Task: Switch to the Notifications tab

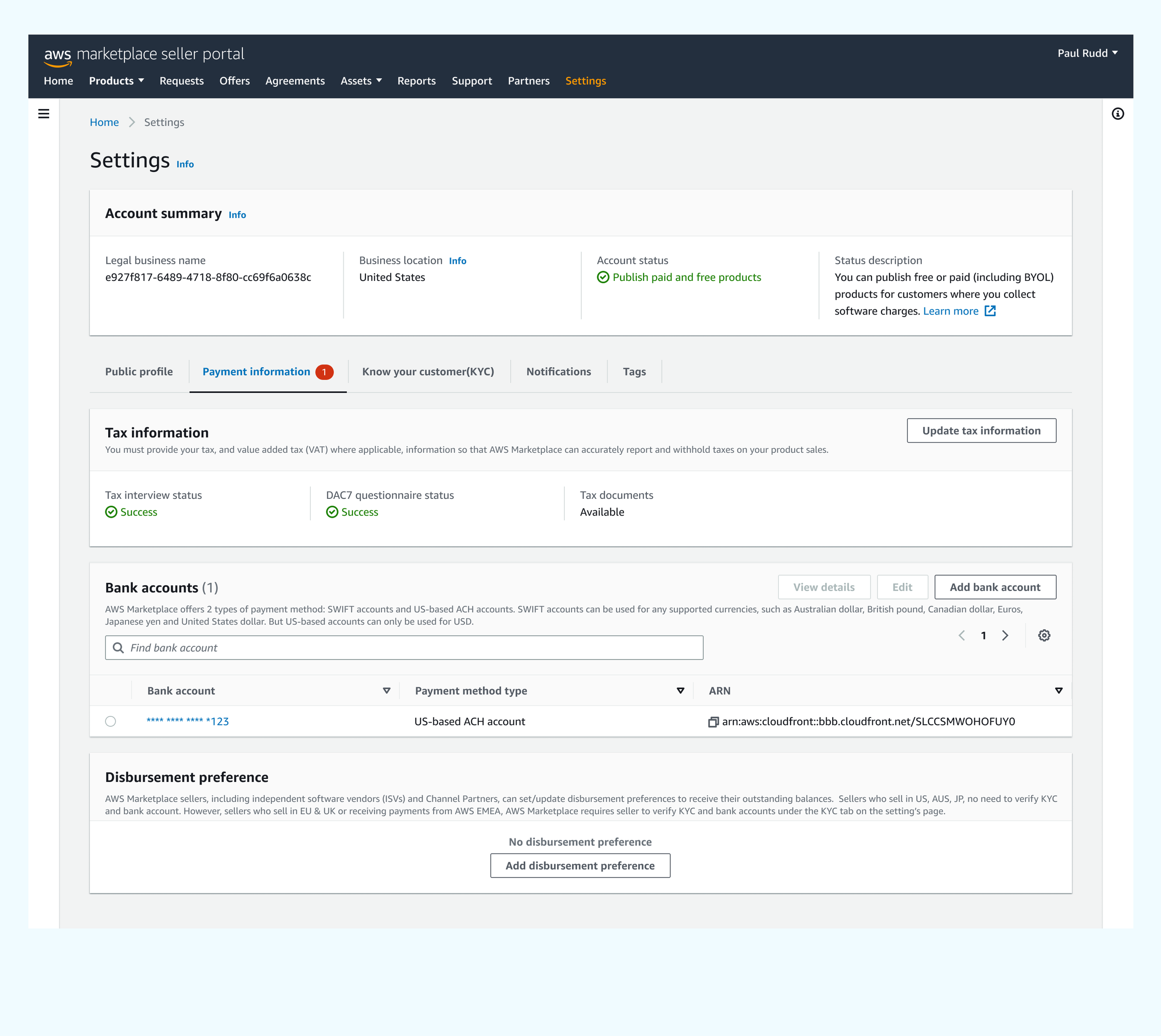Action: [x=558, y=371]
